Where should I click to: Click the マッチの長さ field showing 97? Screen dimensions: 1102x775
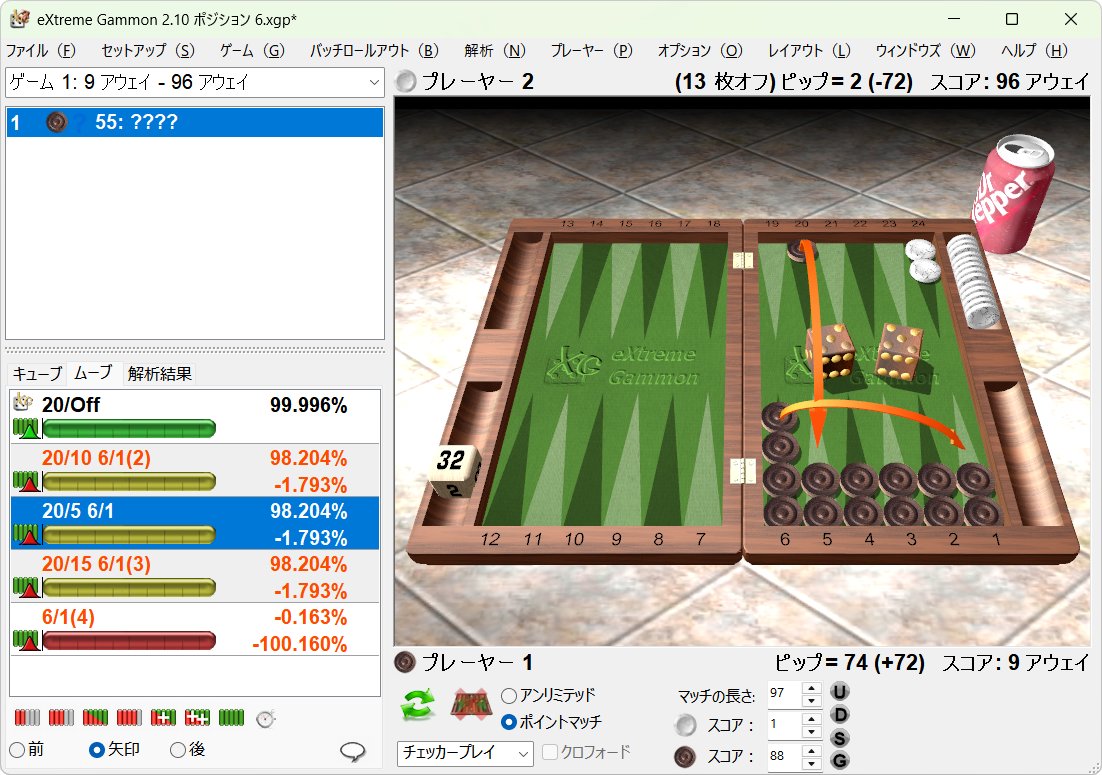tap(784, 693)
